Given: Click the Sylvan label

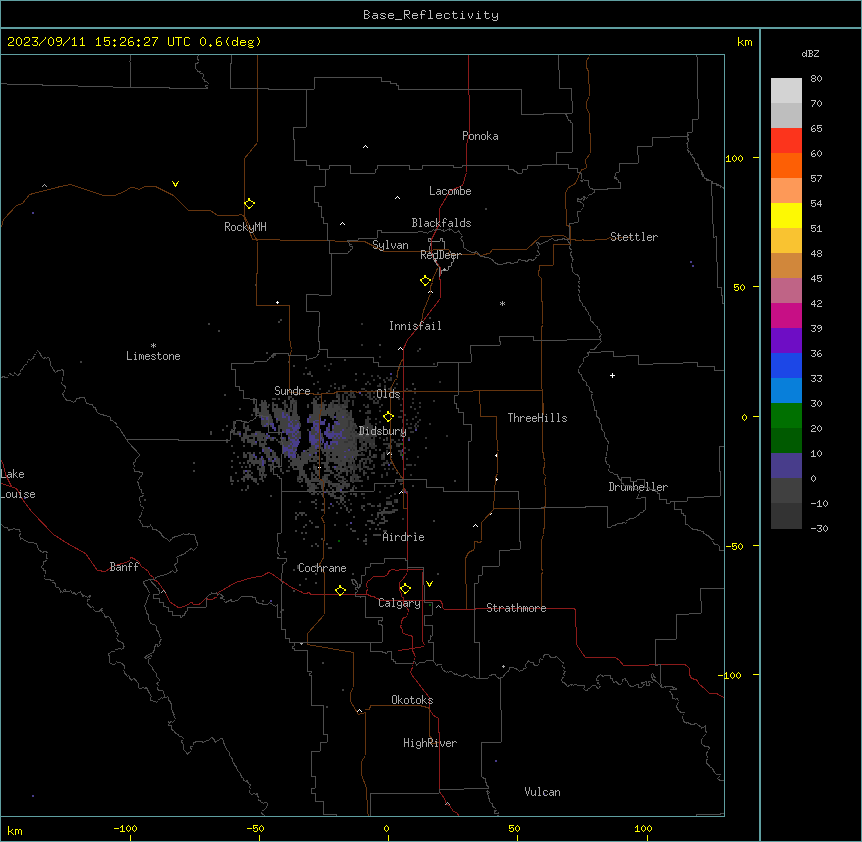Looking at the screenshot, I should (390, 245).
